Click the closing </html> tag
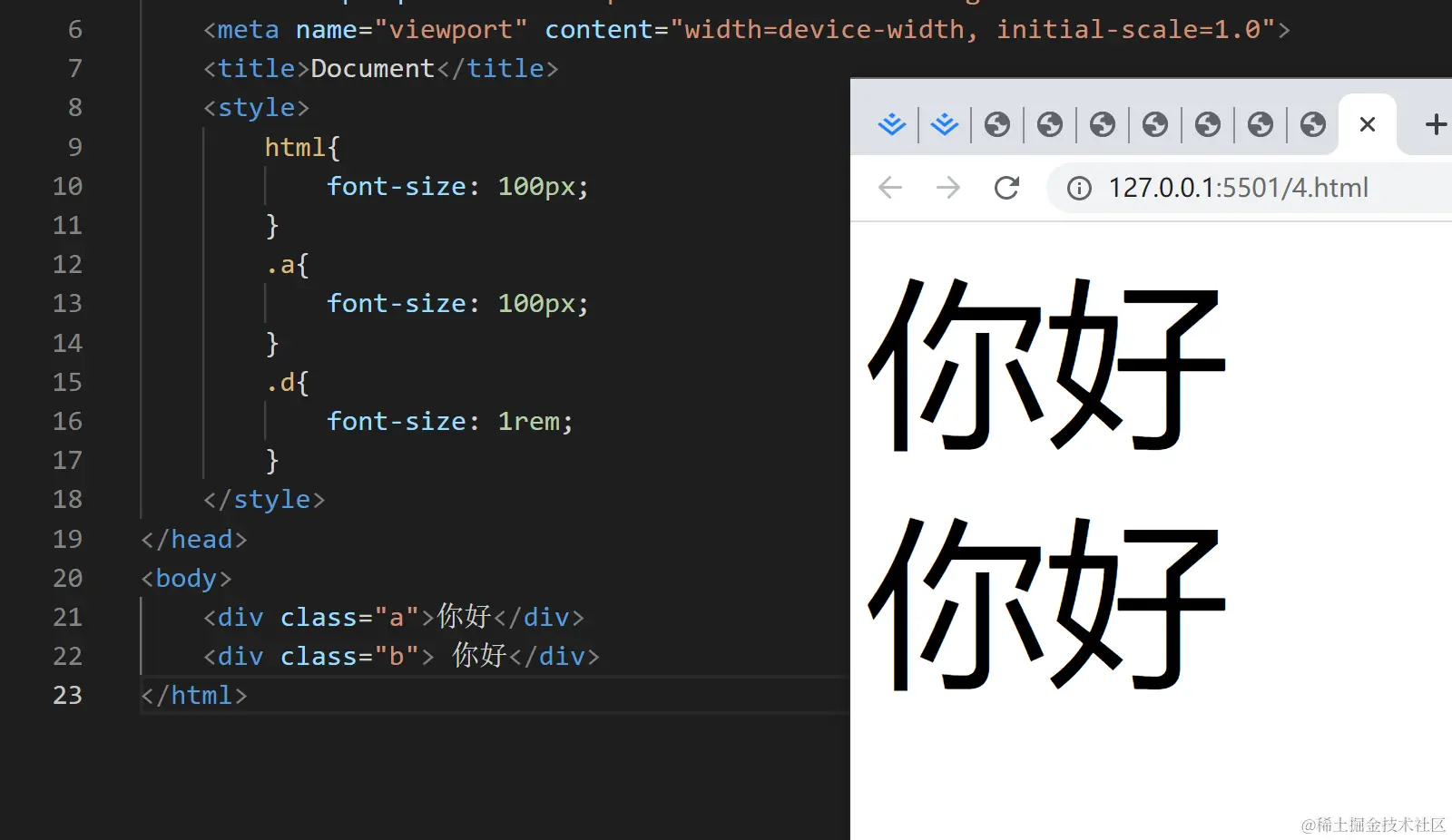Image resolution: width=1452 pixels, height=840 pixels. (x=194, y=696)
